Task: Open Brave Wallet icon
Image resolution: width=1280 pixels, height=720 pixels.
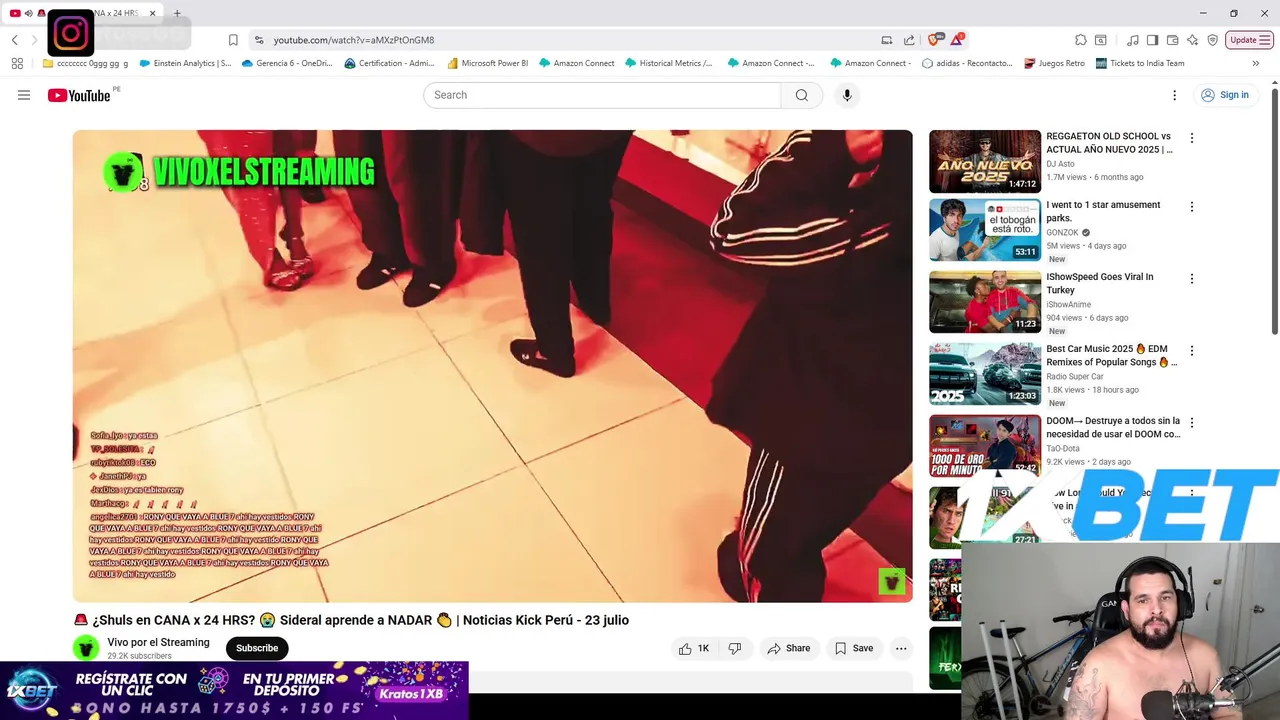Action: point(1172,40)
